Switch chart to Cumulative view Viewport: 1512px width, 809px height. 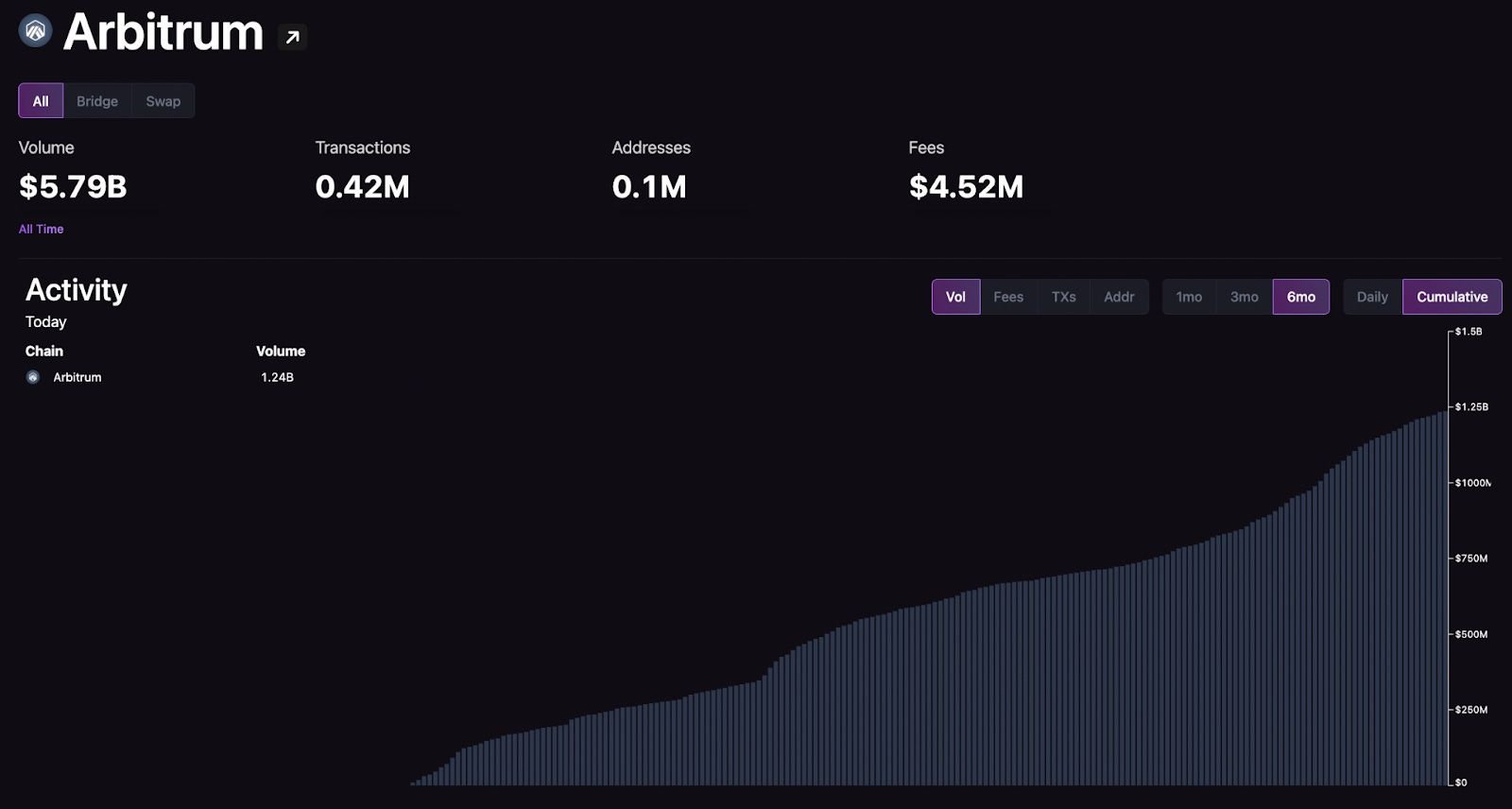click(1452, 297)
